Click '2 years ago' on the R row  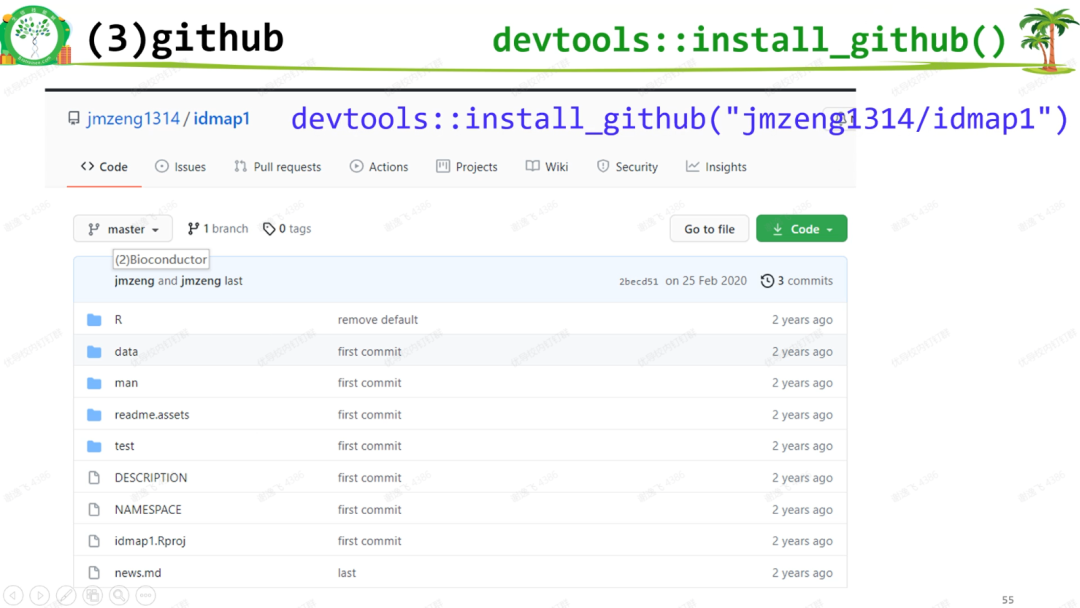click(802, 319)
